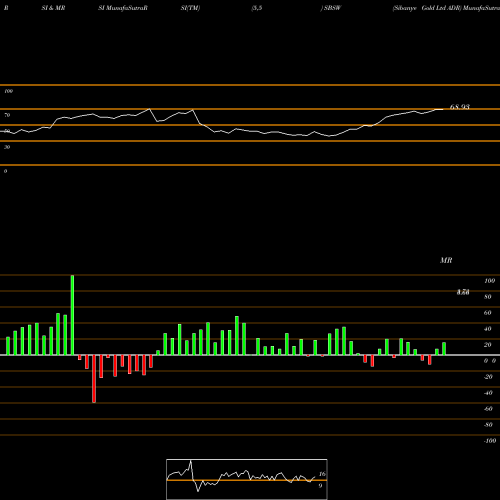Click the MR label above the histogram

446,260
